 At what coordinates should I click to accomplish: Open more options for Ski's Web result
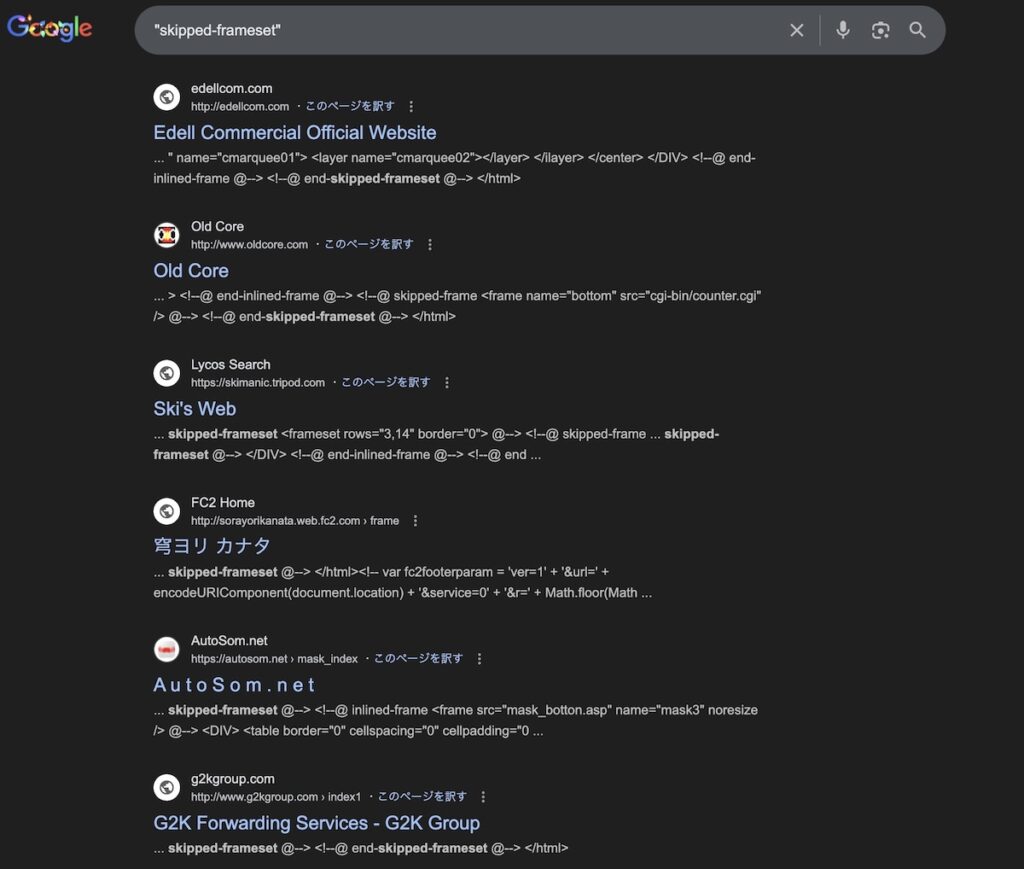pos(447,382)
